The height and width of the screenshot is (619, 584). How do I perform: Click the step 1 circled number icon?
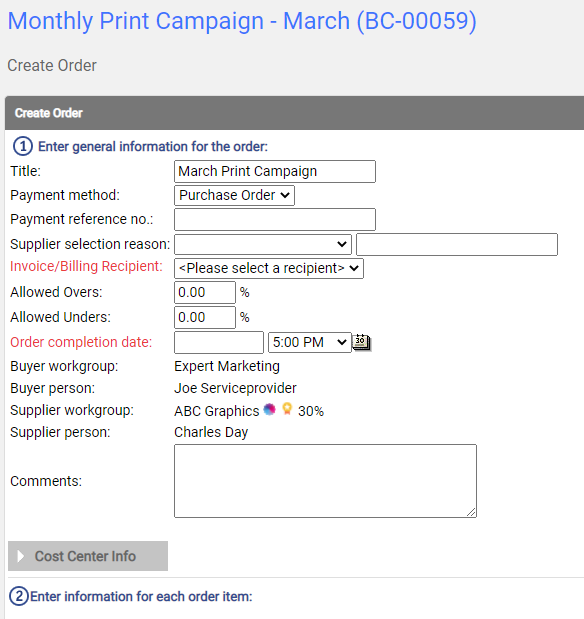(x=23, y=146)
